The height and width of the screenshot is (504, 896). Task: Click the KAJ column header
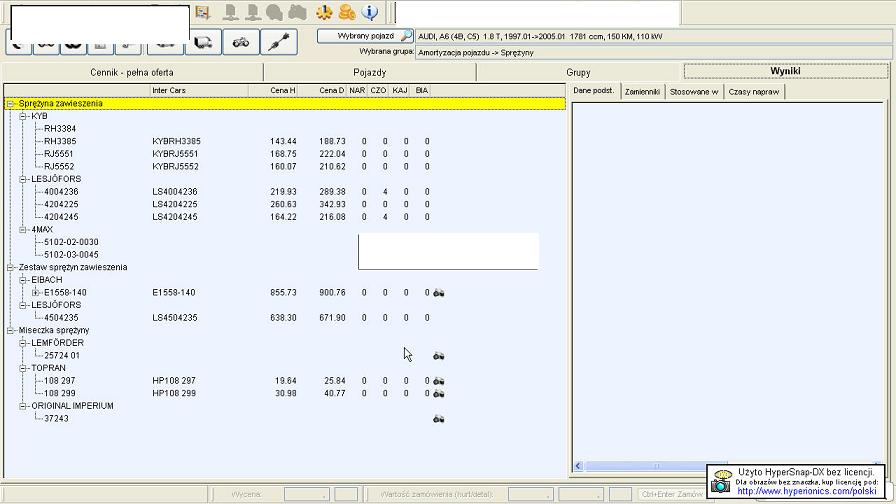(x=400, y=90)
